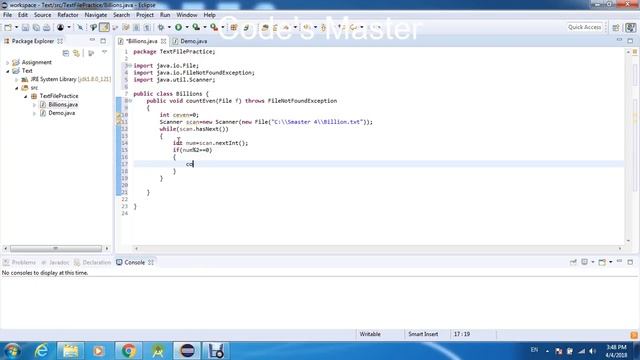The width and height of the screenshot is (640, 360).
Task: Open the Run menu
Action: [165, 15]
